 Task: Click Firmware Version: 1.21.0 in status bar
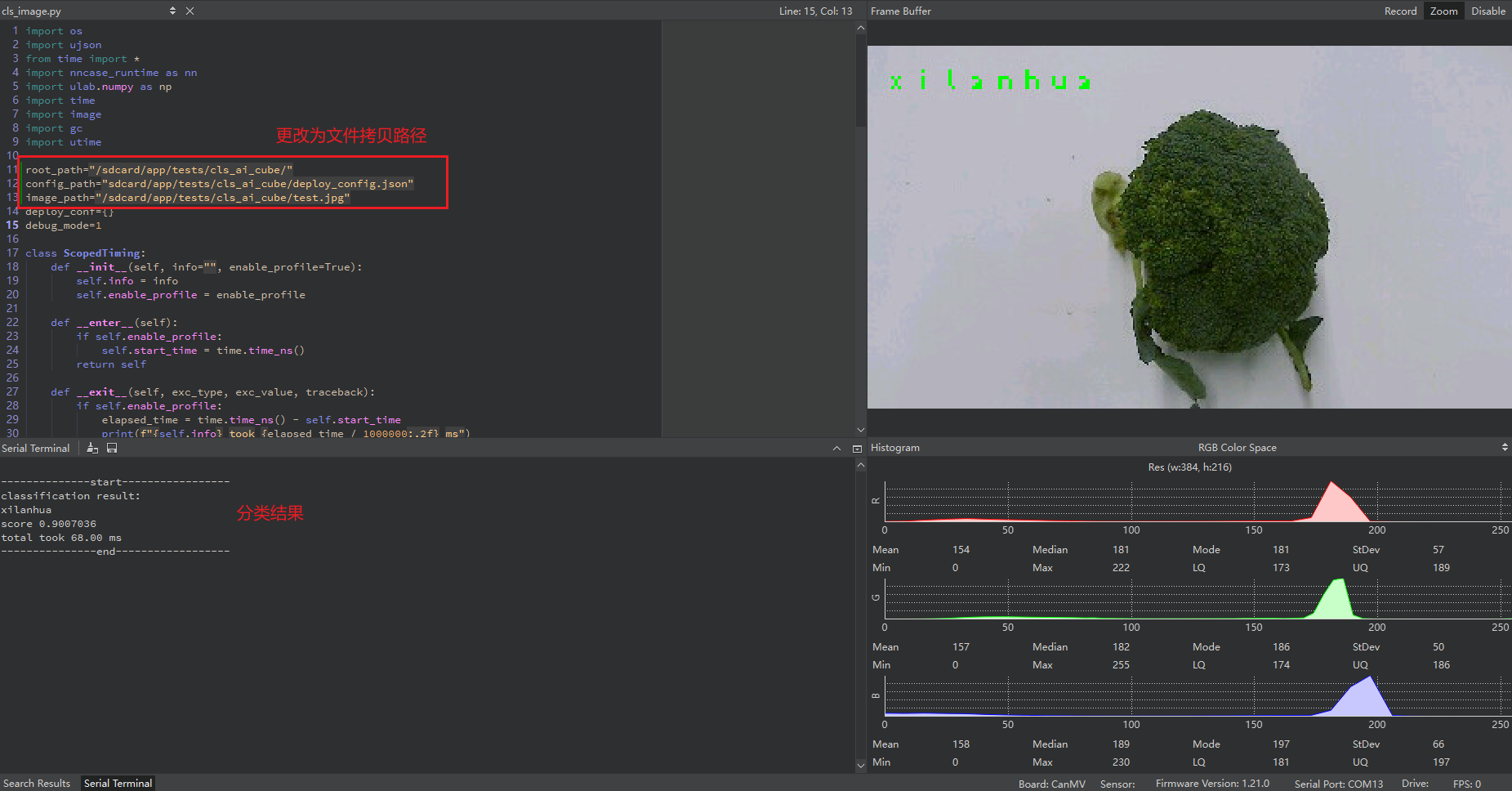pyautogui.click(x=1212, y=784)
